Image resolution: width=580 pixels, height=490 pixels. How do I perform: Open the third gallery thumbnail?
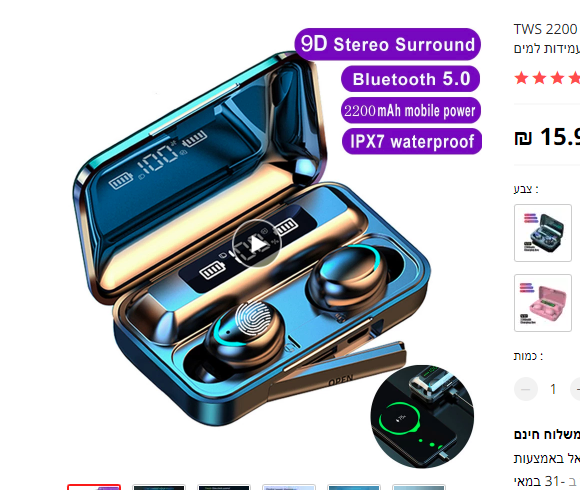(x=224, y=487)
